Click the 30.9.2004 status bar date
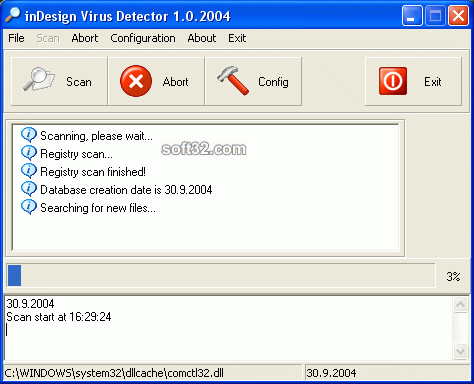Screen dimensions: 474x384 pyautogui.click(x=331, y=373)
